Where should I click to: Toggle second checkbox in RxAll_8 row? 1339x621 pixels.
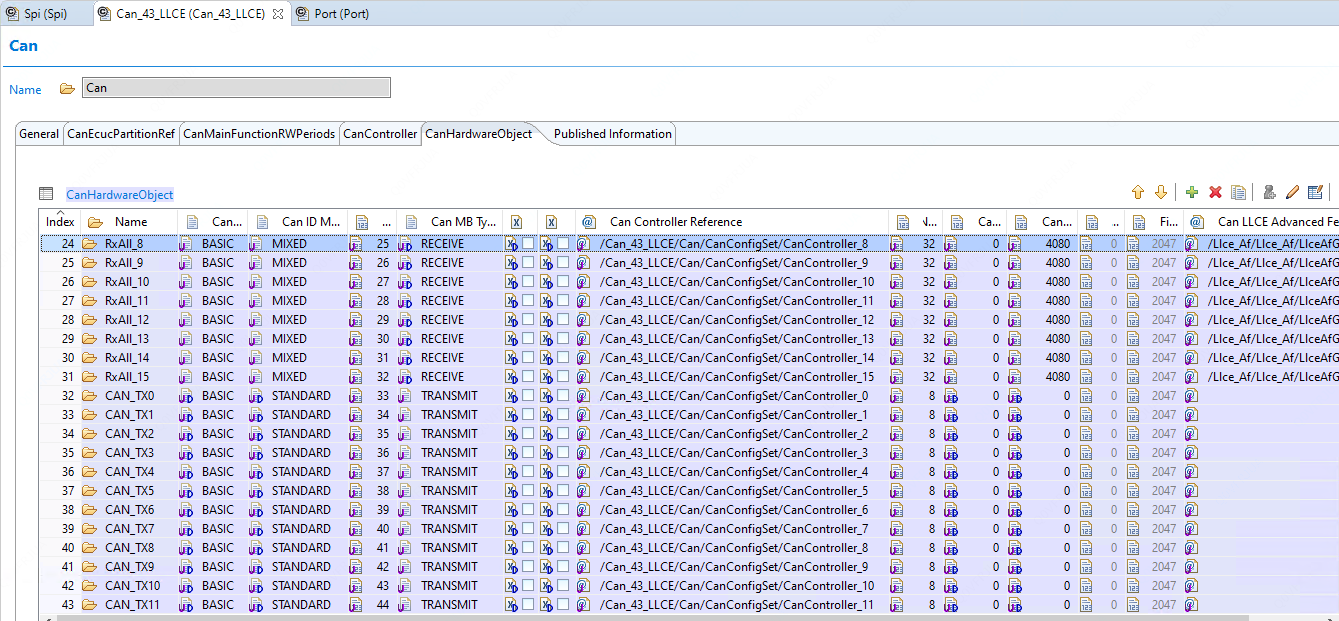pyautogui.click(x=563, y=244)
